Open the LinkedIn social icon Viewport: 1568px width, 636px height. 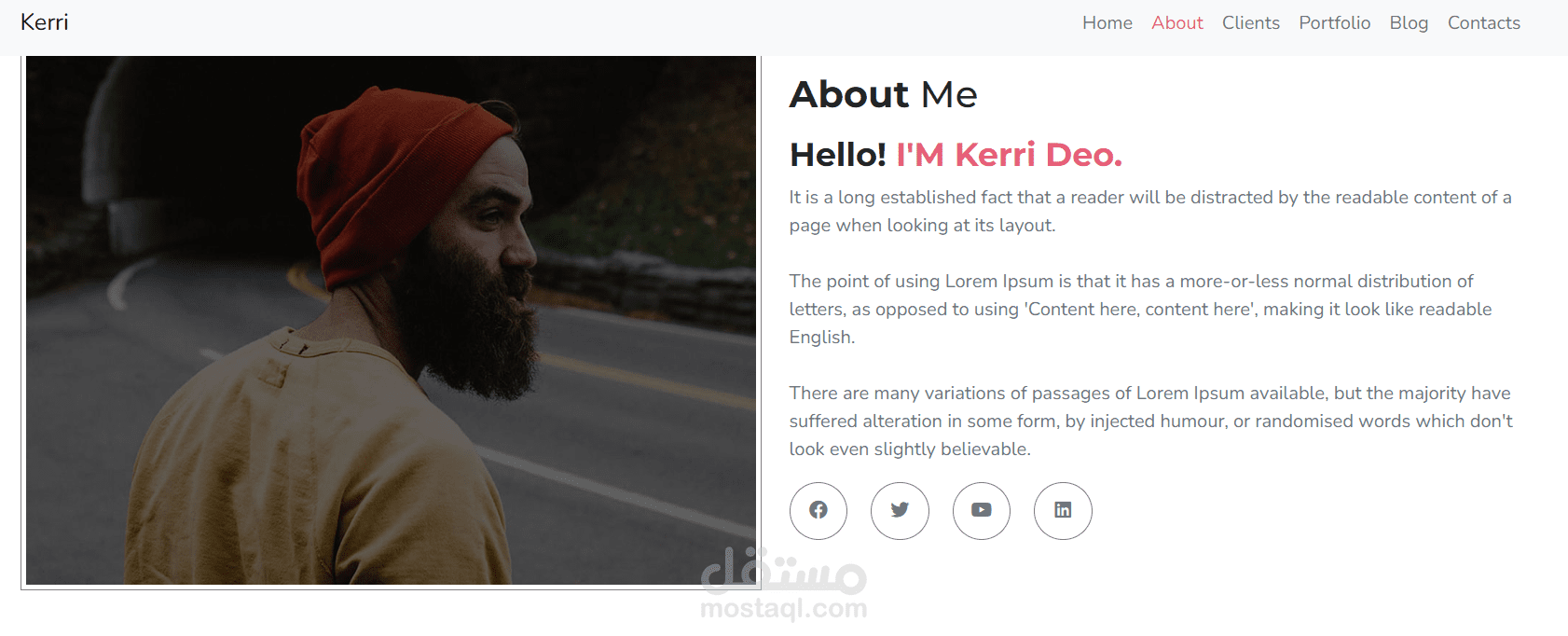point(1063,510)
